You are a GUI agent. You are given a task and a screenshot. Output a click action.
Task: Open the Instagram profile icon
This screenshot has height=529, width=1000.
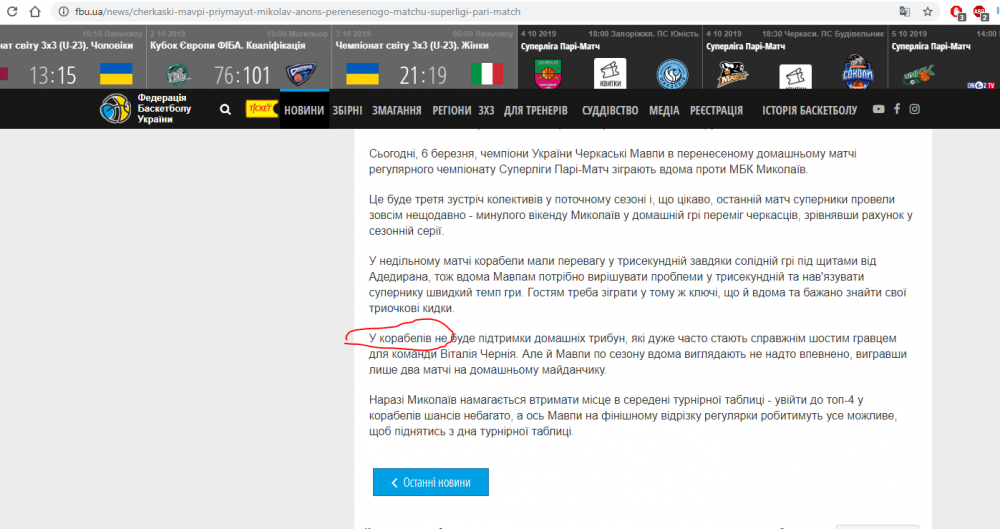pyautogui.click(x=914, y=109)
